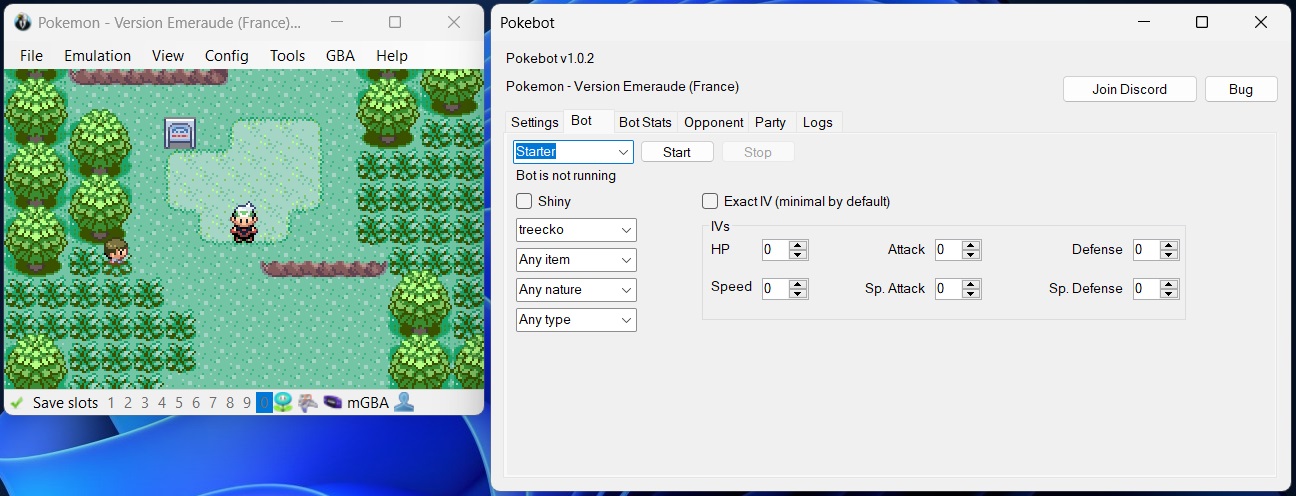Select save slot 8
Screen dimensions: 1296x496
(x=230, y=403)
